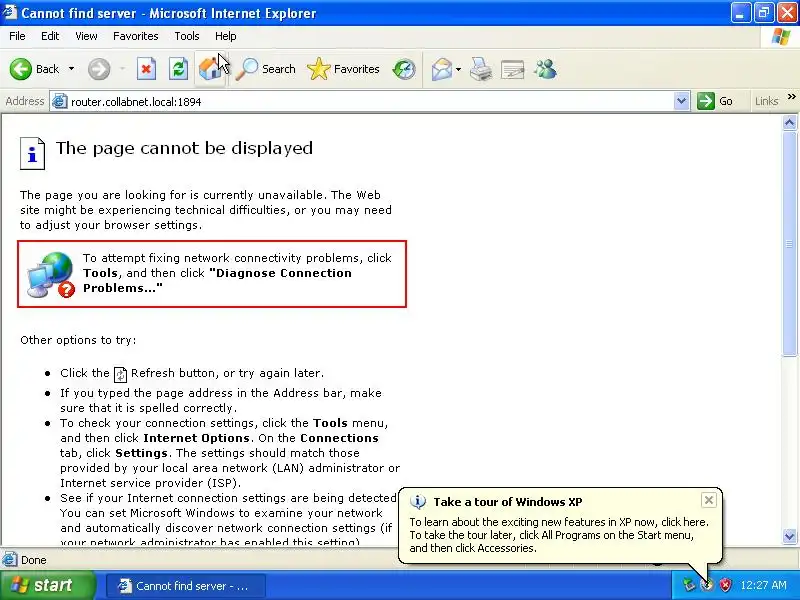Expand the Mail button dropdown arrow
This screenshot has width=800, height=600.
[458, 69]
